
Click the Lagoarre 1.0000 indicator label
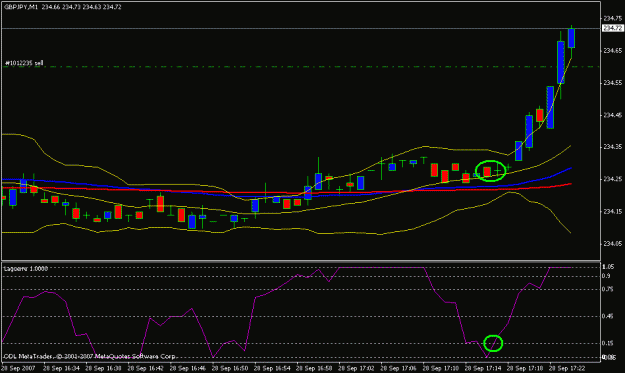[26, 269]
